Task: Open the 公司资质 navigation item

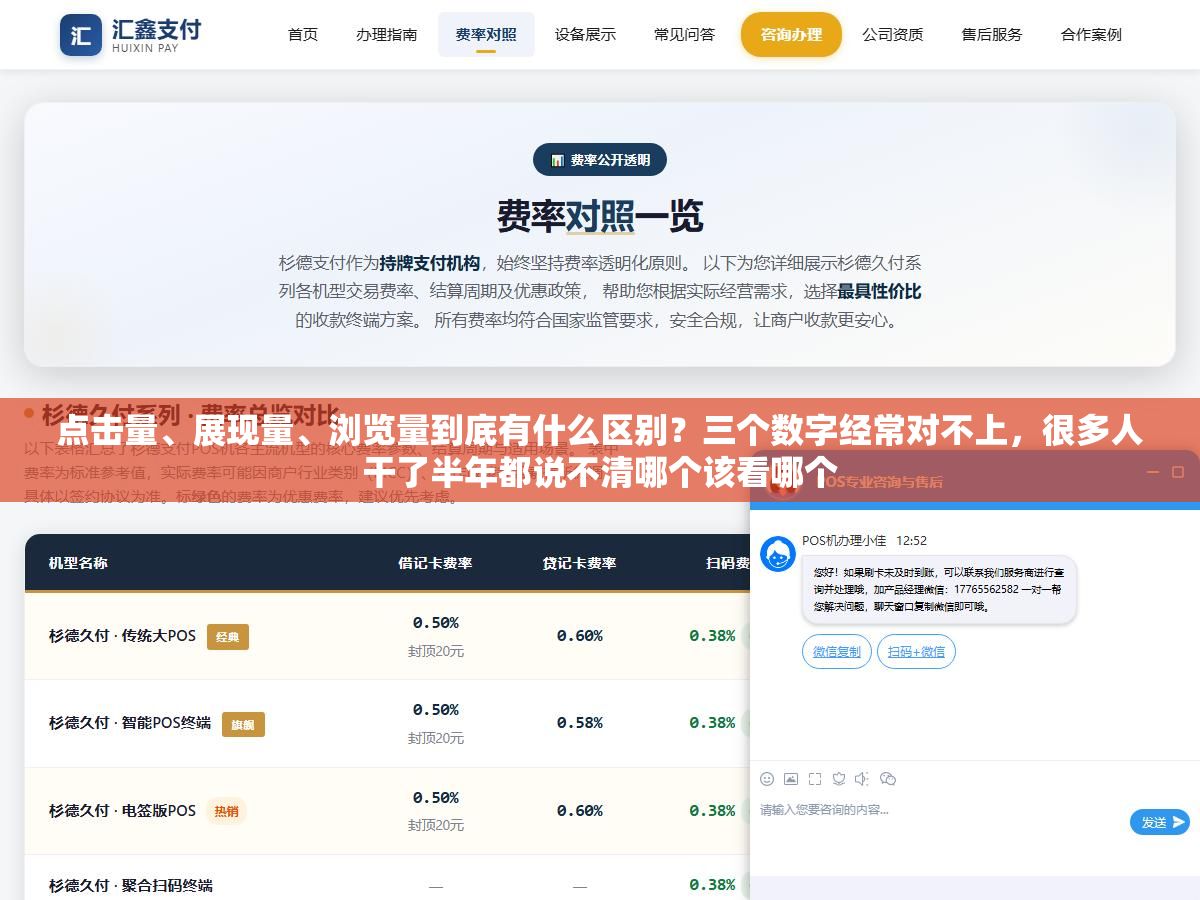Action: 893,34
